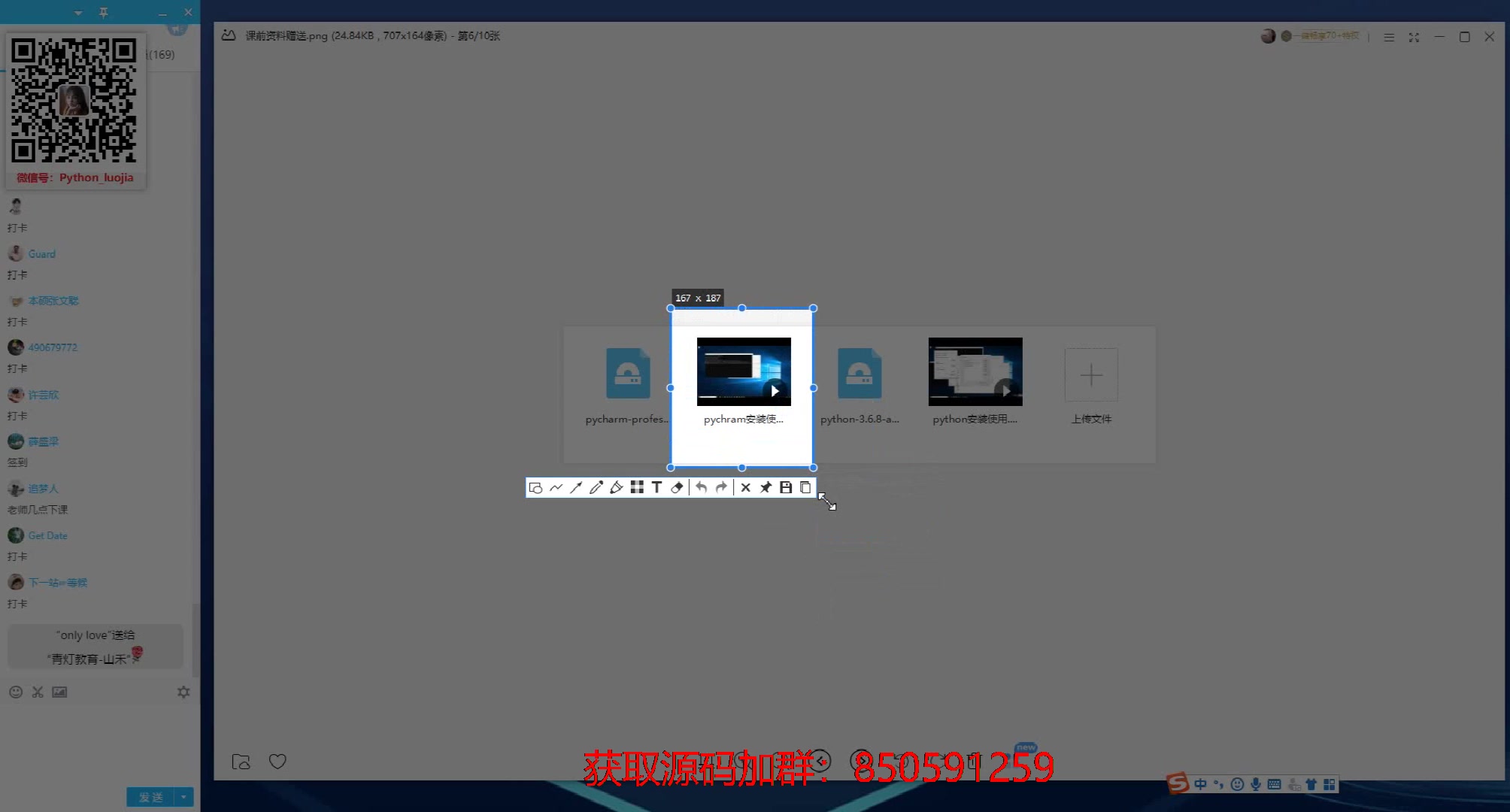This screenshot has height=812, width=1510.
Task: Click the 老师几点下课 chat message
Action: click(38, 510)
